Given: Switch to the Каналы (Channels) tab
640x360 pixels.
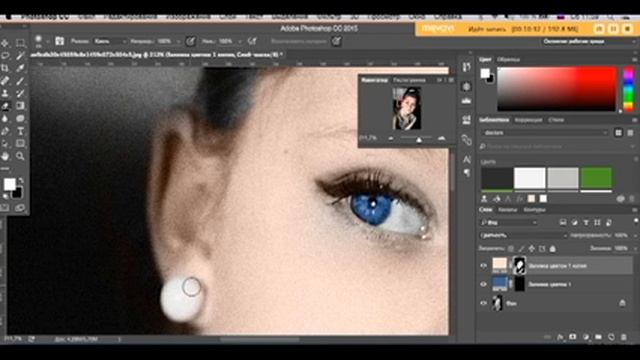Looking at the screenshot, I should [x=508, y=210].
